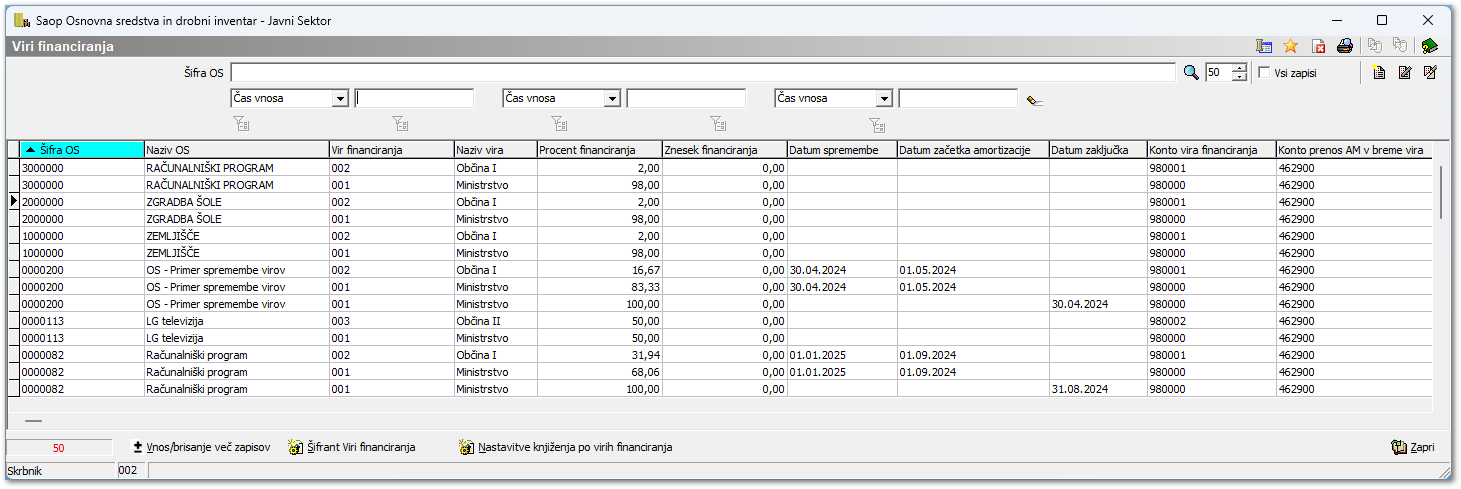Click the Naziv OS column header
This screenshot has height=489, width=1461.
pyautogui.click(x=237, y=149)
